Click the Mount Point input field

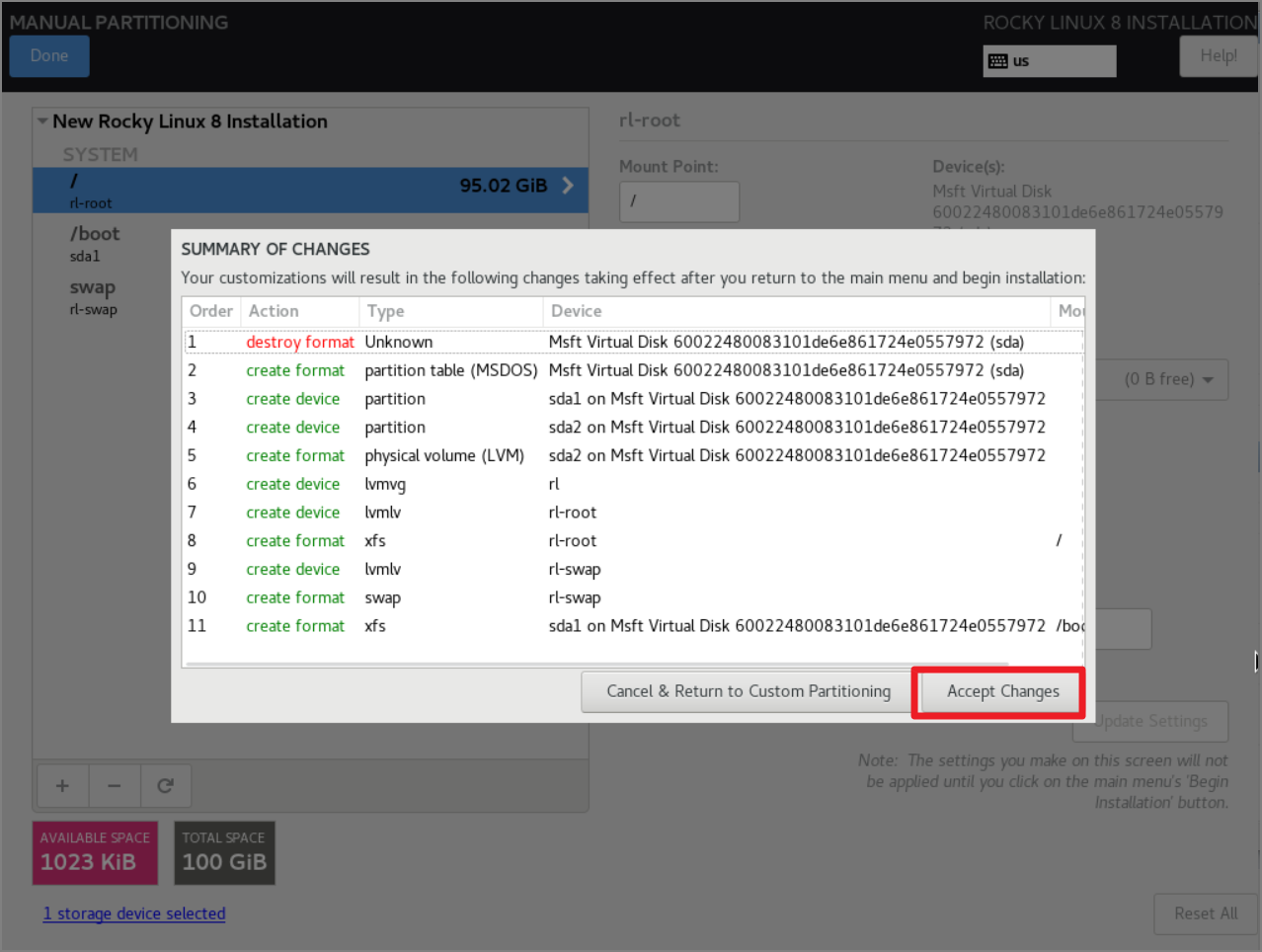click(679, 201)
